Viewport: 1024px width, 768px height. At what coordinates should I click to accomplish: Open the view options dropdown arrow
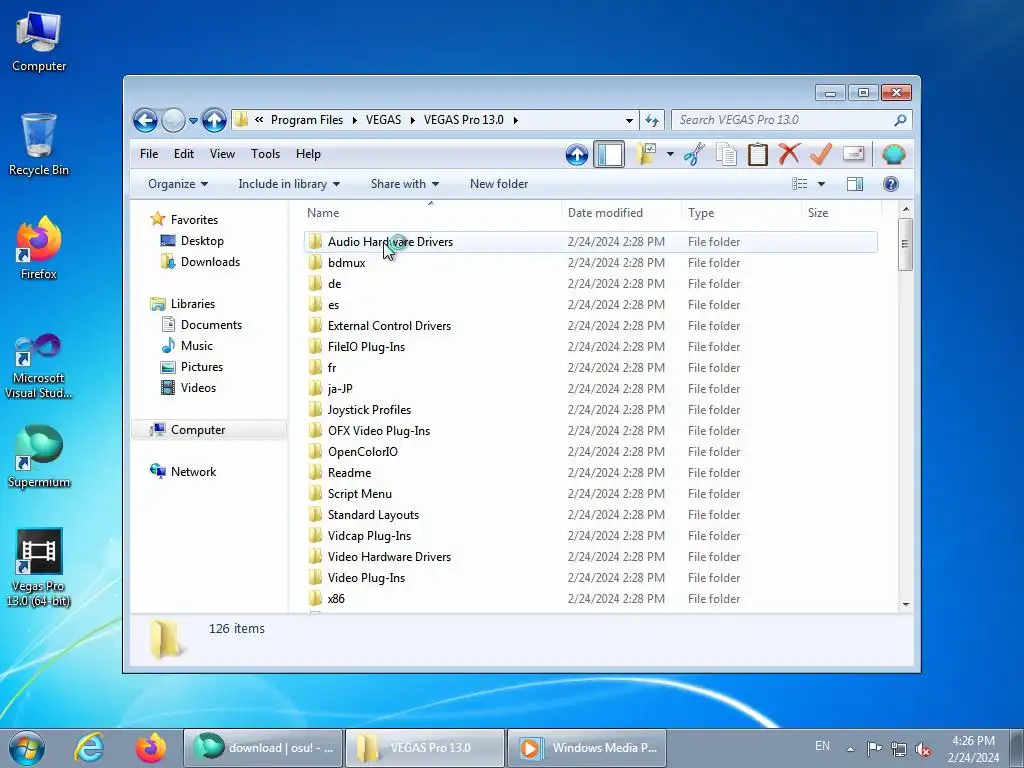pos(822,184)
